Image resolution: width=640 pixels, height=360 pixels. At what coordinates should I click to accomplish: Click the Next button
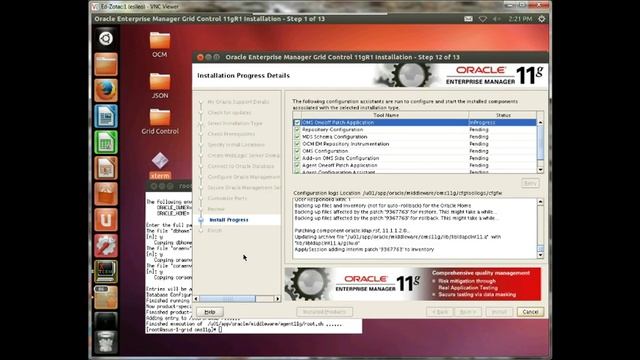pyautogui.click(x=468, y=312)
